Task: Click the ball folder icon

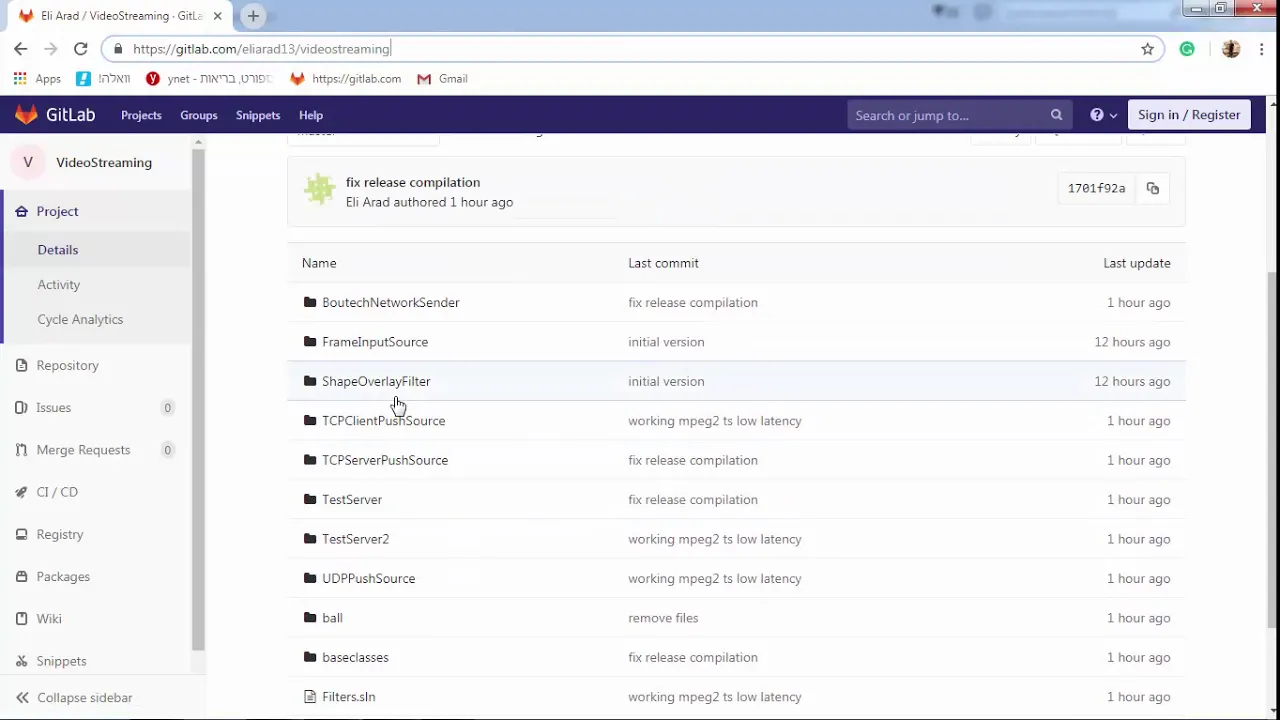Action: [x=310, y=618]
